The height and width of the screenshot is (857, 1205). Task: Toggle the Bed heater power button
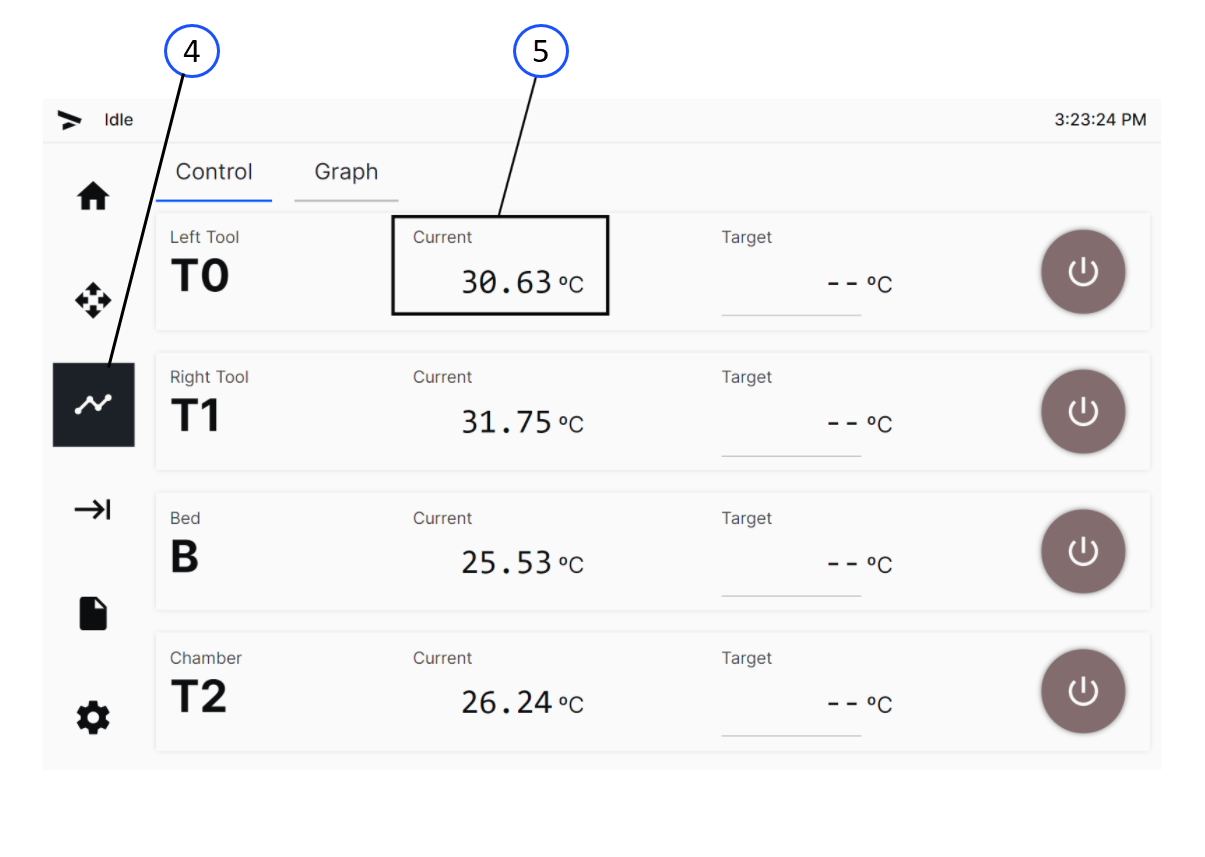tap(1083, 552)
